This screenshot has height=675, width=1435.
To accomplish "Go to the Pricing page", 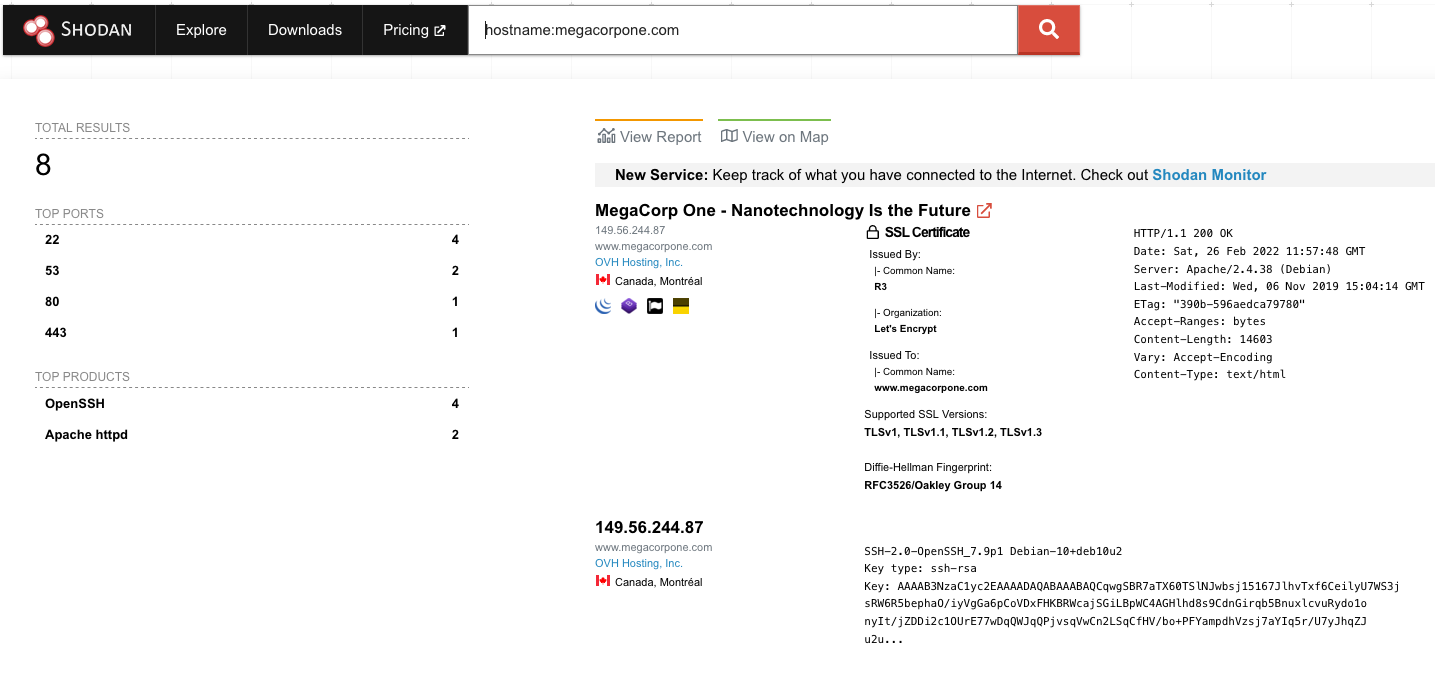I will click(414, 30).
